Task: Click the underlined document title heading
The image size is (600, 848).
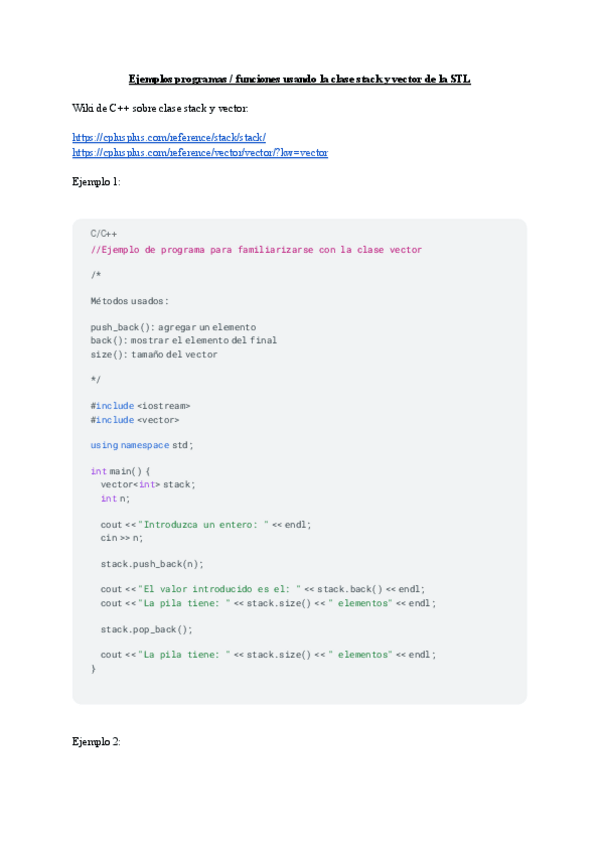Action: pos(300,78)
